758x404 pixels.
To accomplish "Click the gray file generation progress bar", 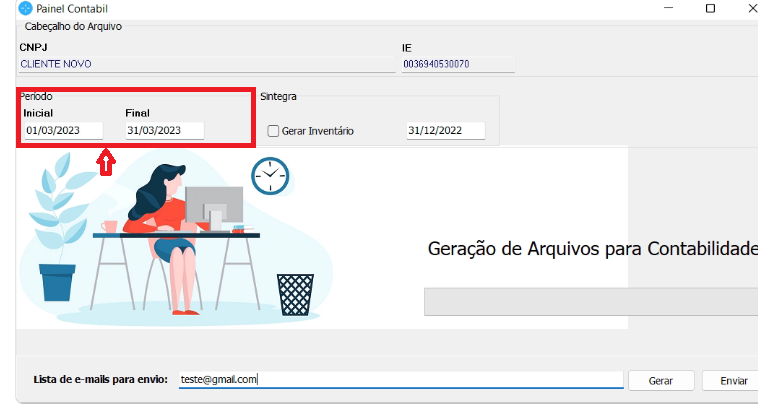I will click(x=590, y=302).
